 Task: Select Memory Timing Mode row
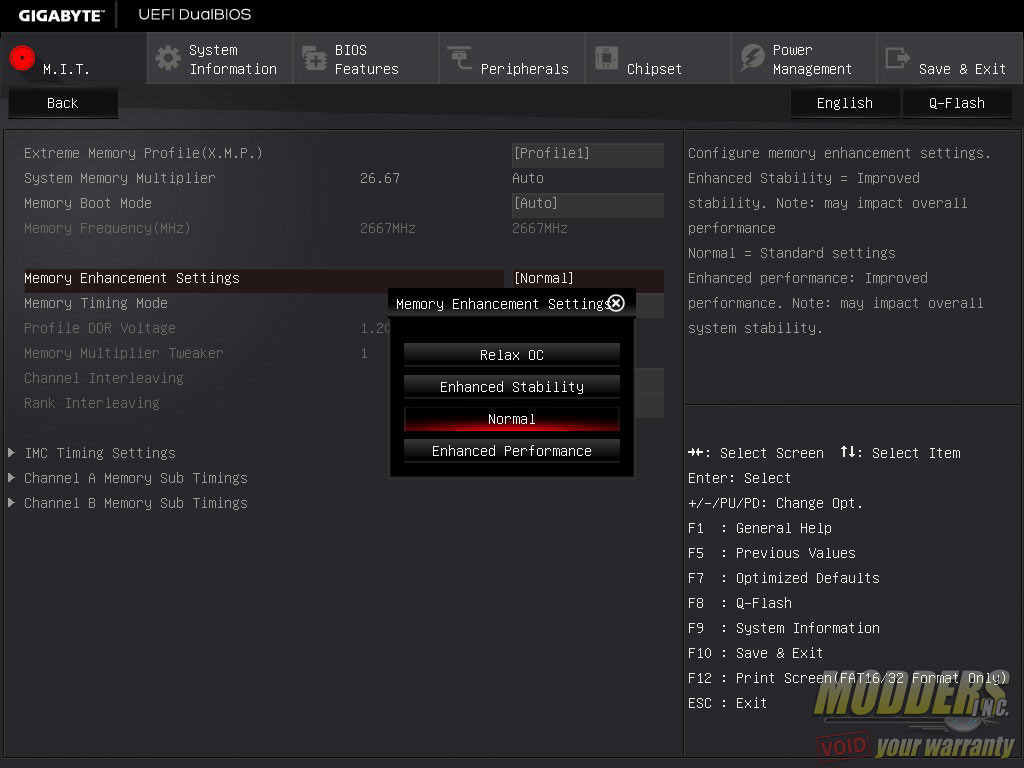coord(96,303)
